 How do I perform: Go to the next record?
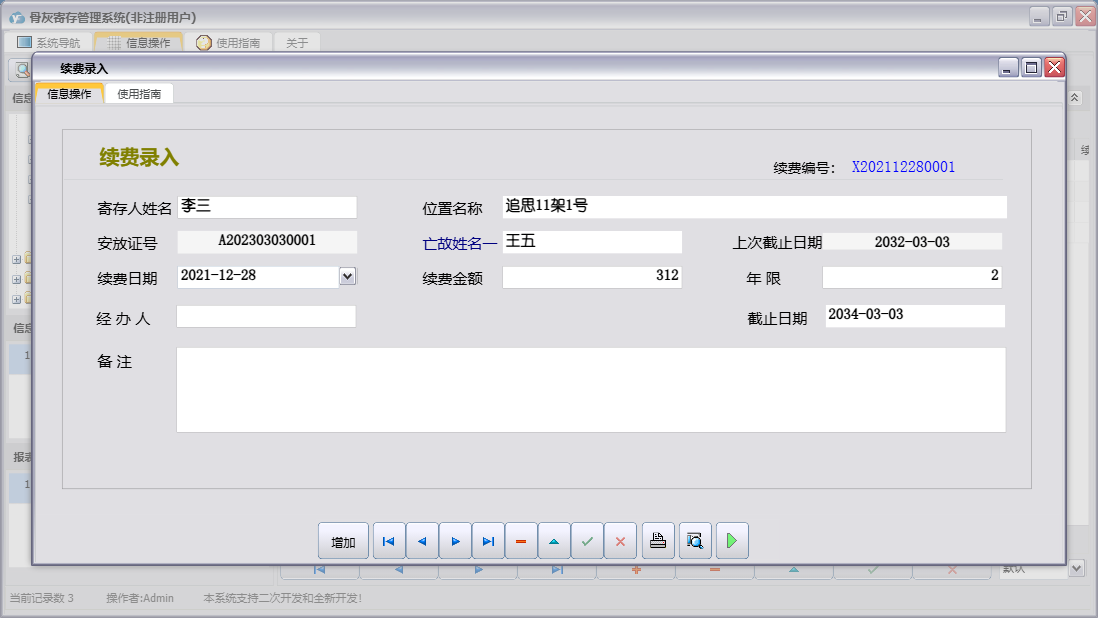[x=455, y=541]
